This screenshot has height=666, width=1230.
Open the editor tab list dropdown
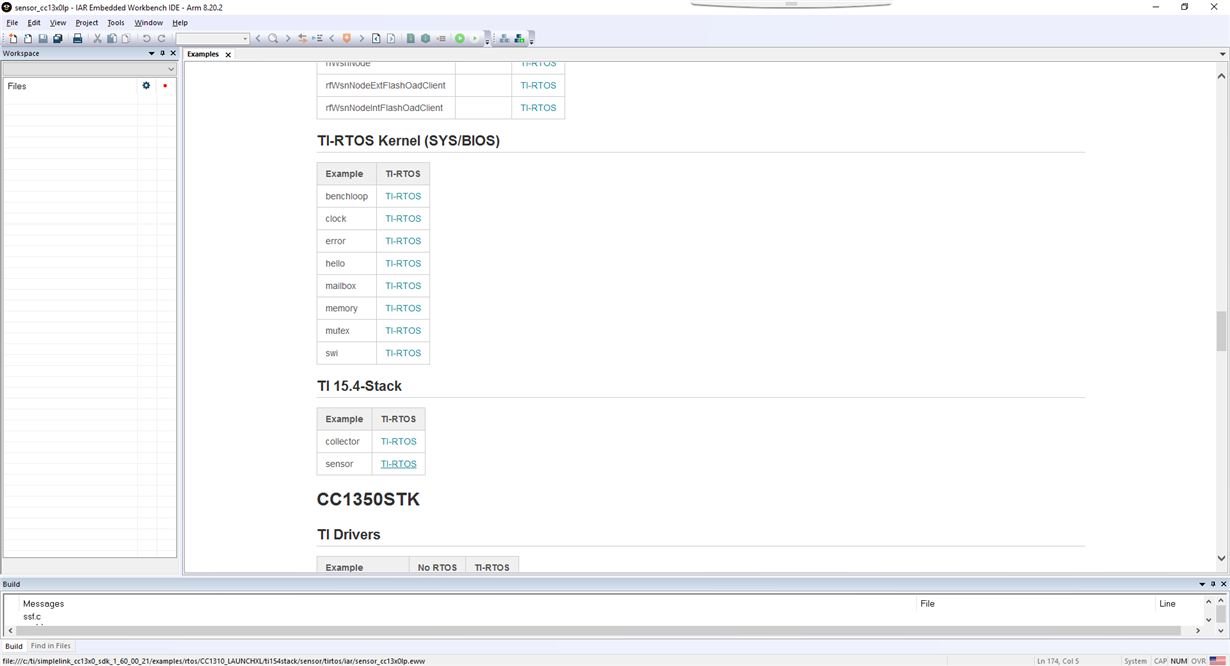[x=1222, y=54]
